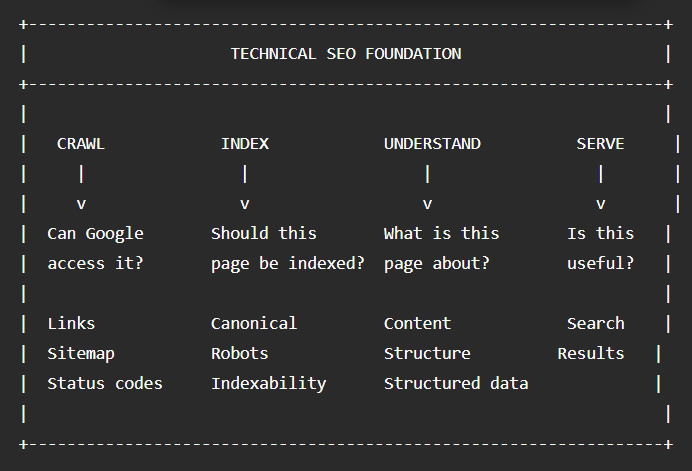Viewport: 692px width, 471px height.
Task: Click the Links item under CRAWL
Action: click(71, 324)
